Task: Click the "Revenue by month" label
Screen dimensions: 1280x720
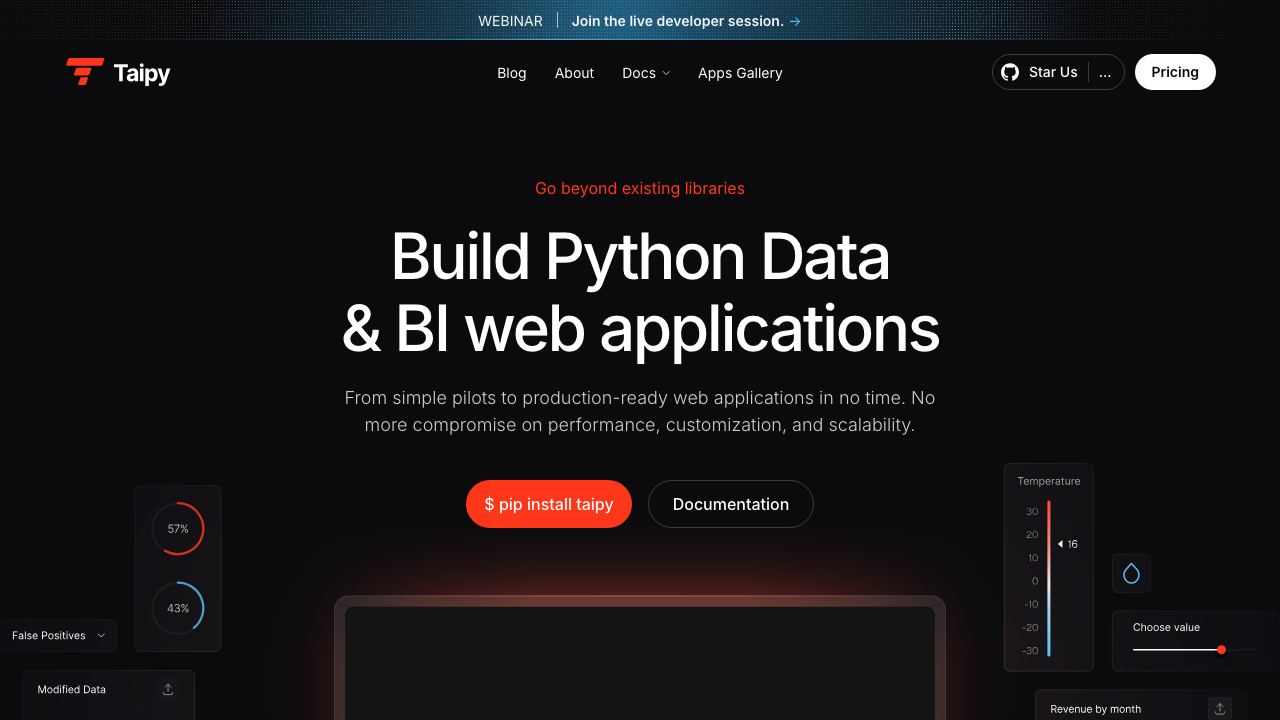Action: 1096,709
